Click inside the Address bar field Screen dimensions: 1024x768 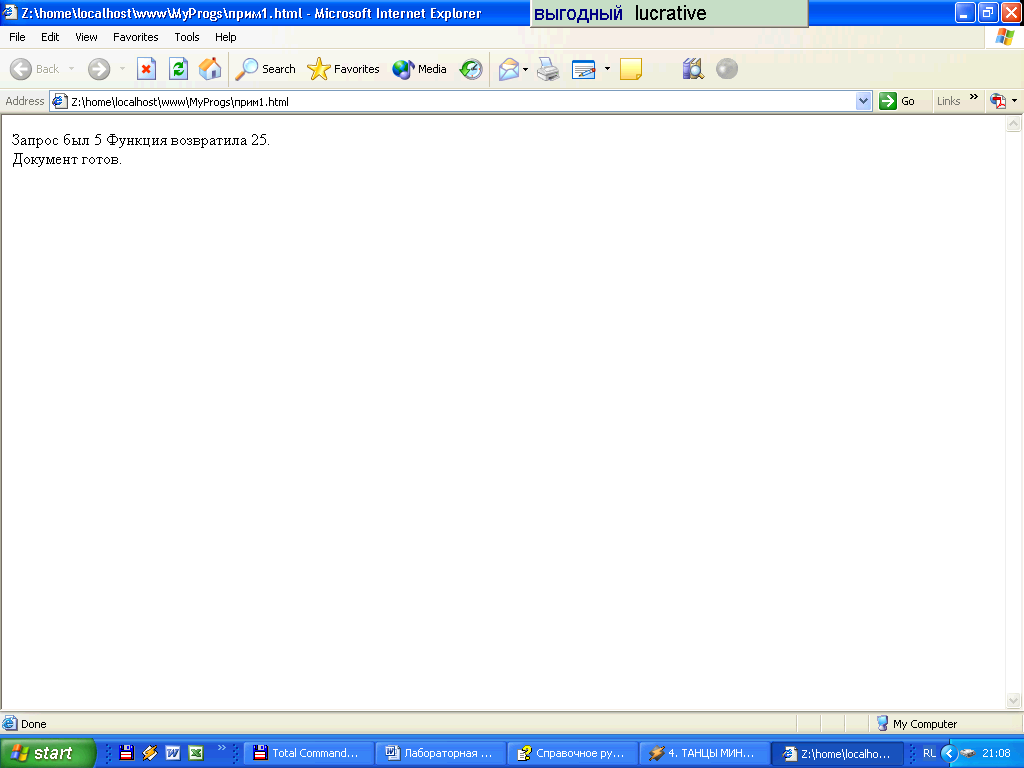click(461, 102)
